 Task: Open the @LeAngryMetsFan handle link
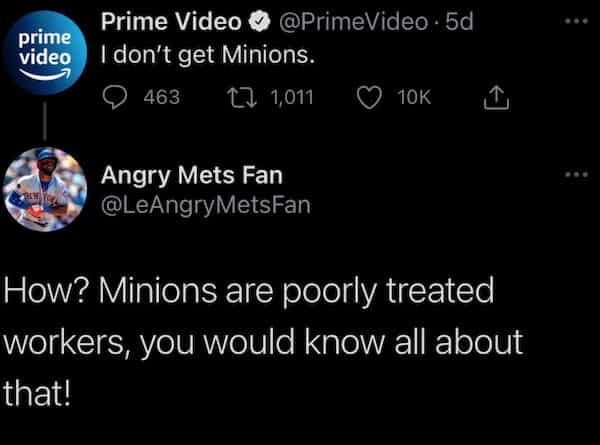[x=206, y=205]
